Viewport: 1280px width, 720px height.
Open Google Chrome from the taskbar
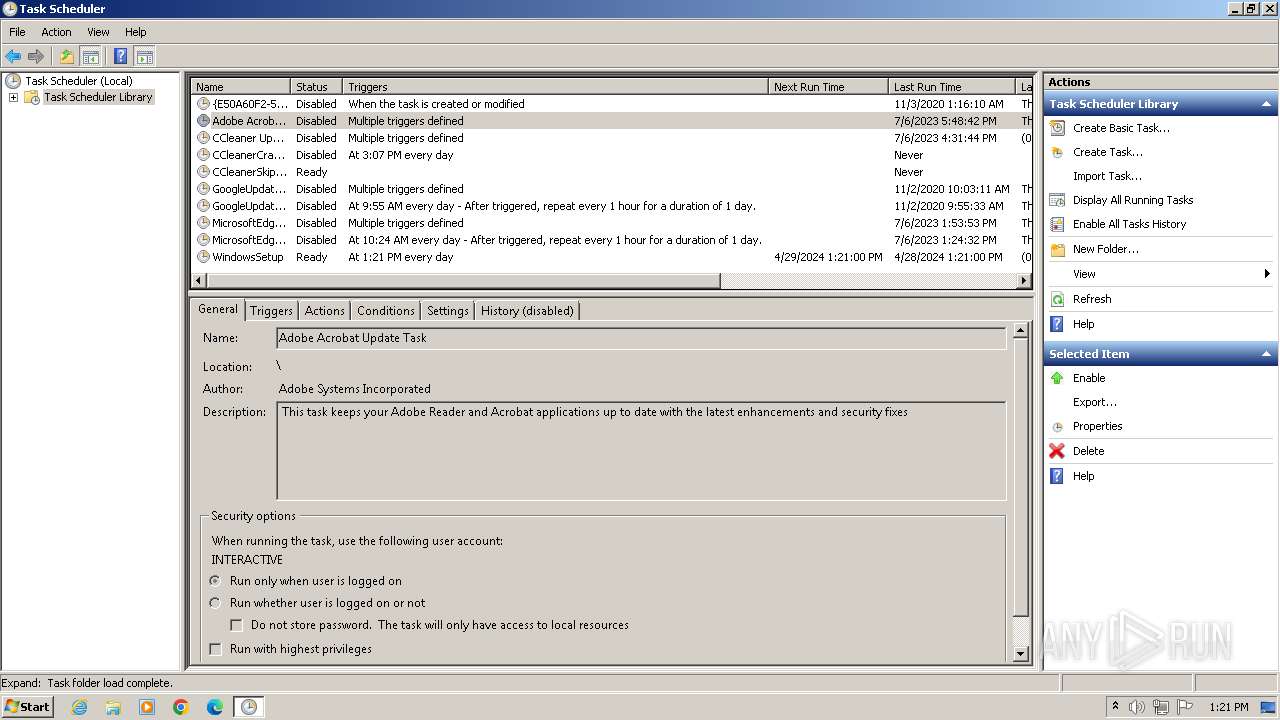[181, 707]
